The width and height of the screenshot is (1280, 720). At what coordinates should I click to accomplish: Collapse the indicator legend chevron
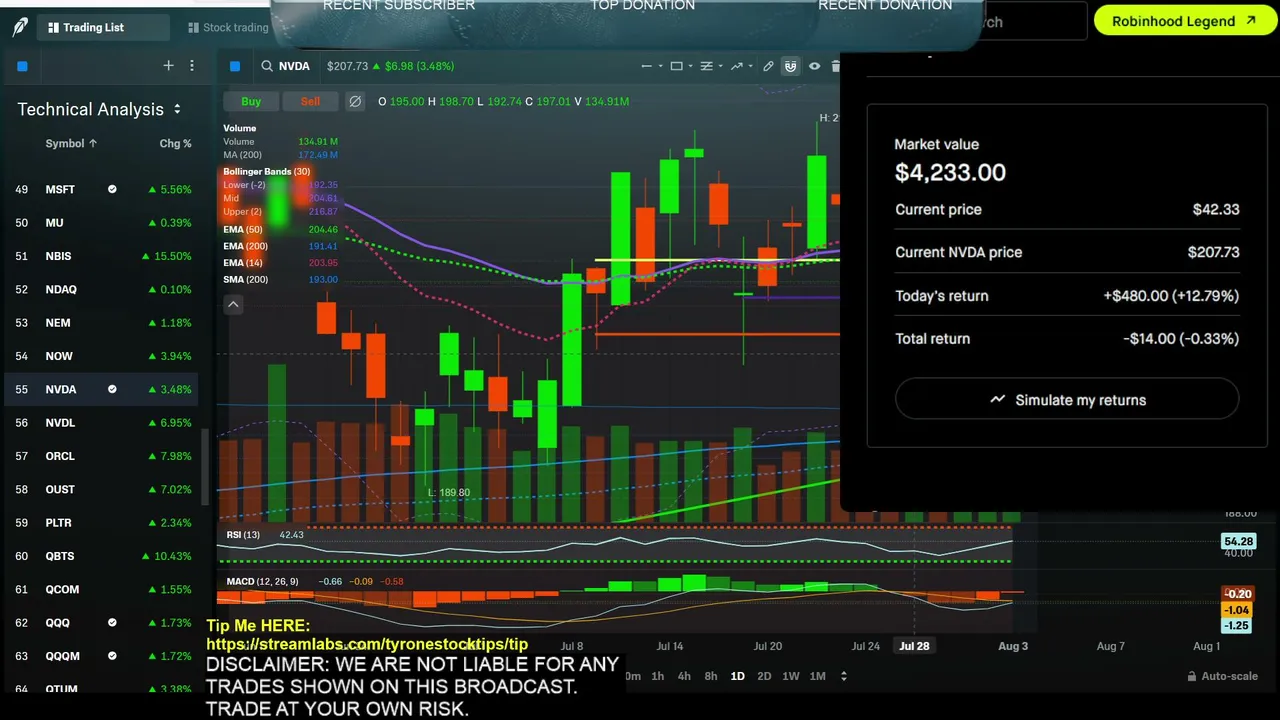(x=233, y=304)
